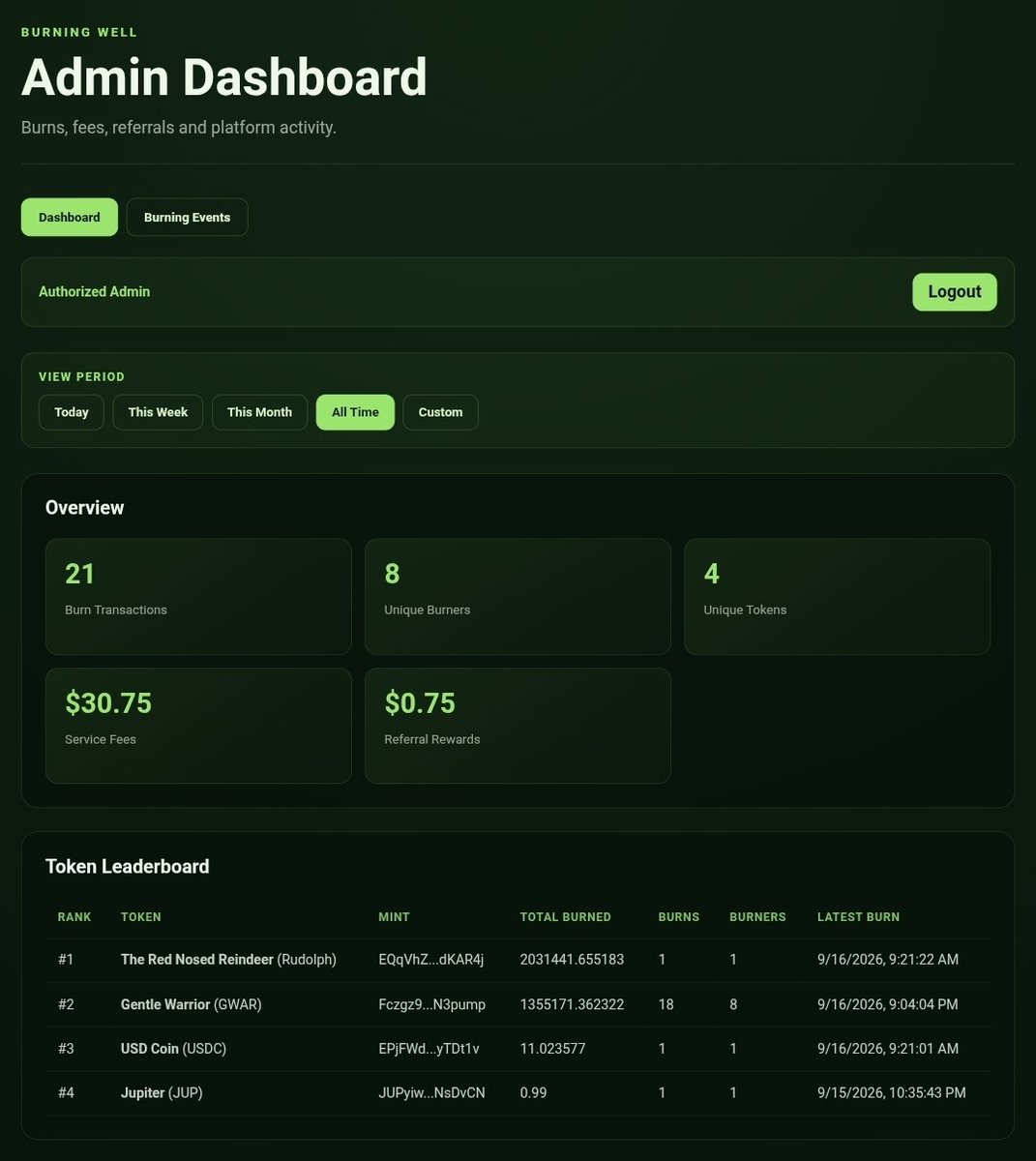Open the Custom period option
The width and height of the screenshot is (1036, 1161).
pyautogui.click(x=440, y=412)
